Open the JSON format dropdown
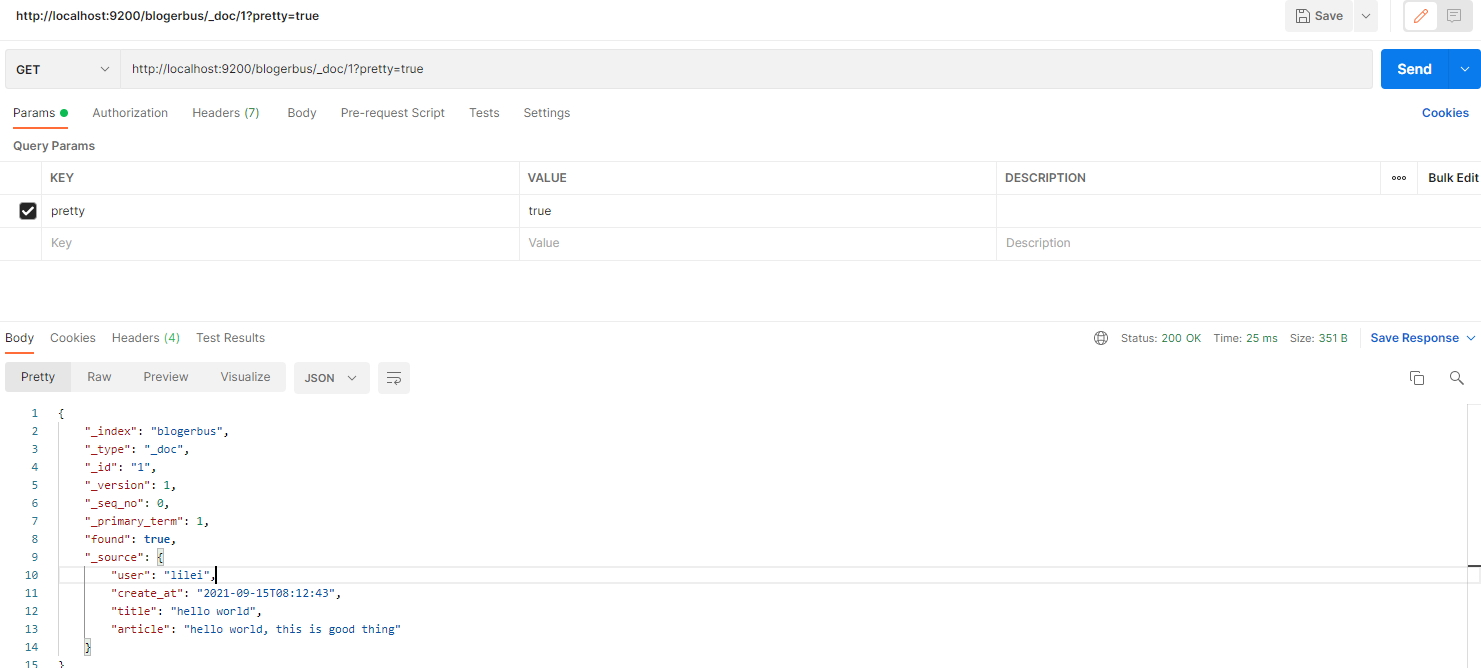 pyautogui.click(x=331, y=378)
